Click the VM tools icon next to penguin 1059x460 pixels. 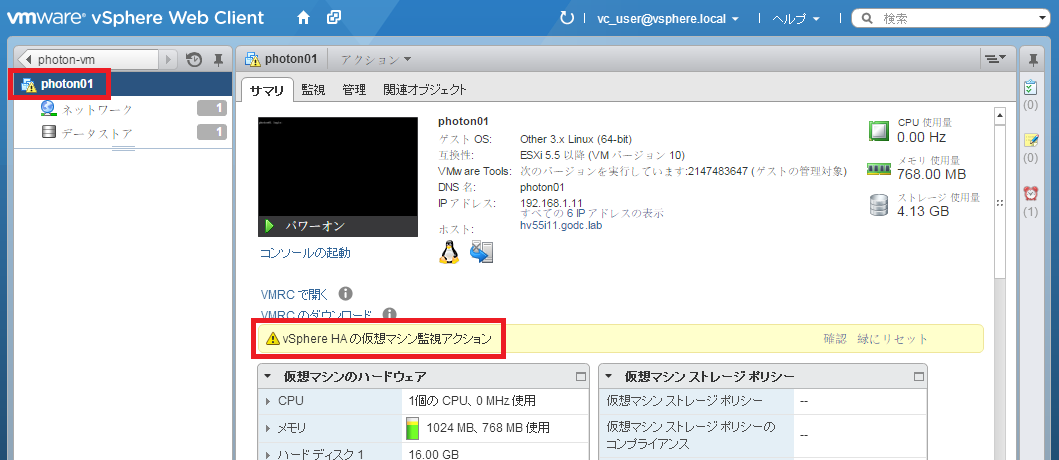coord(482,251)
